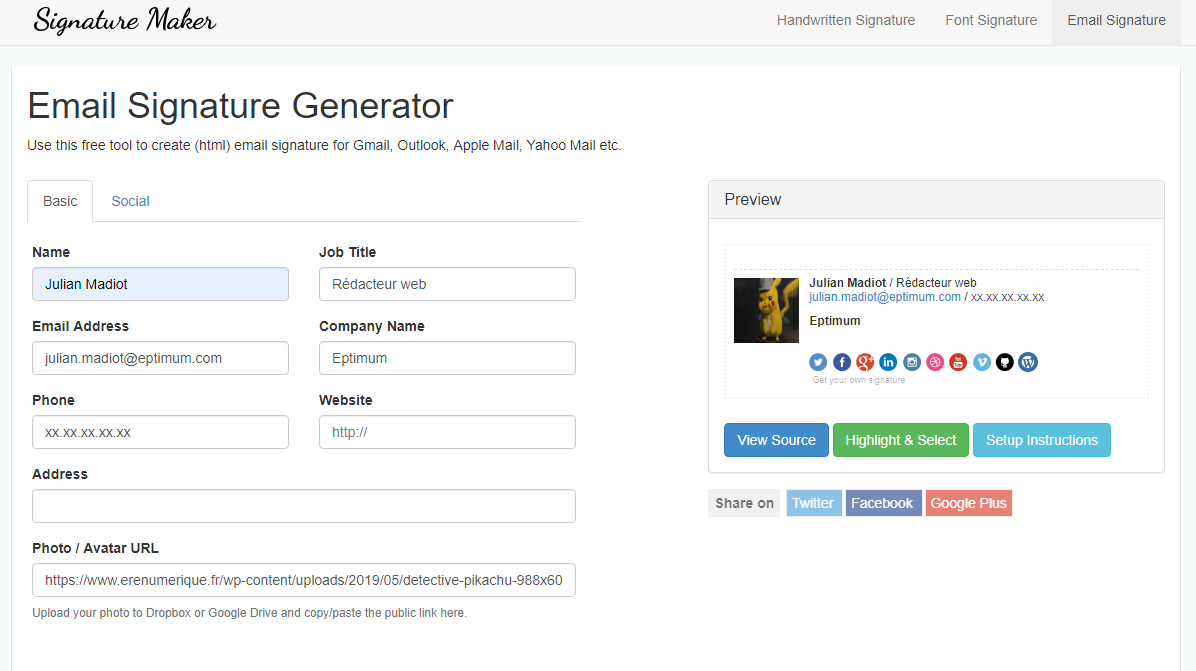Screen dimensions: 1196x671
Task: Click the LinkedIn icon in signature preview
Action: (888, 362)
